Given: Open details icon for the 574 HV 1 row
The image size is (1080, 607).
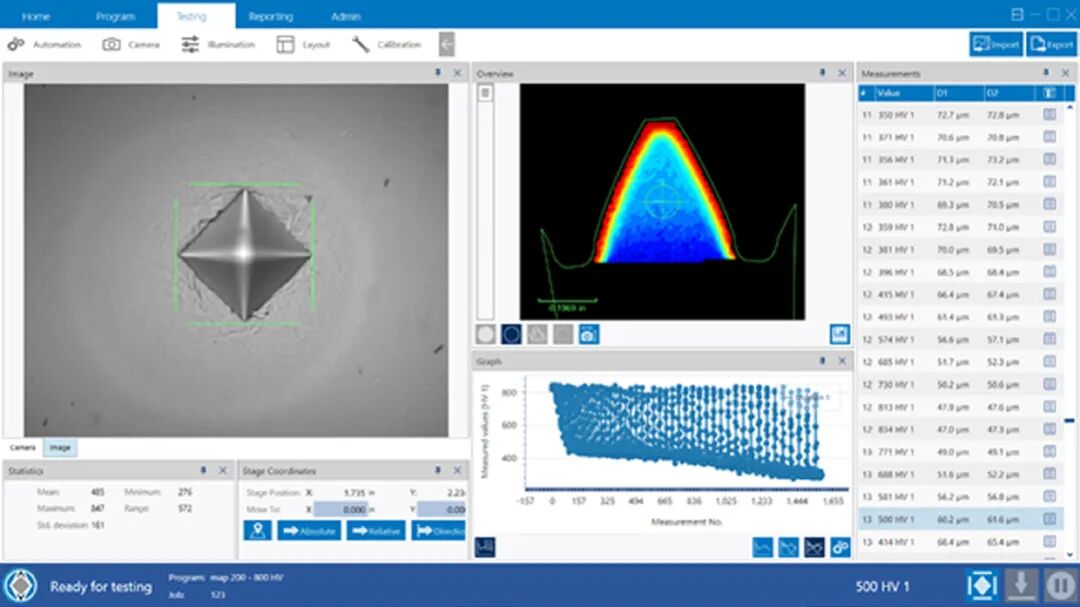Looking at the screenshot, I should click(1049, 339).
